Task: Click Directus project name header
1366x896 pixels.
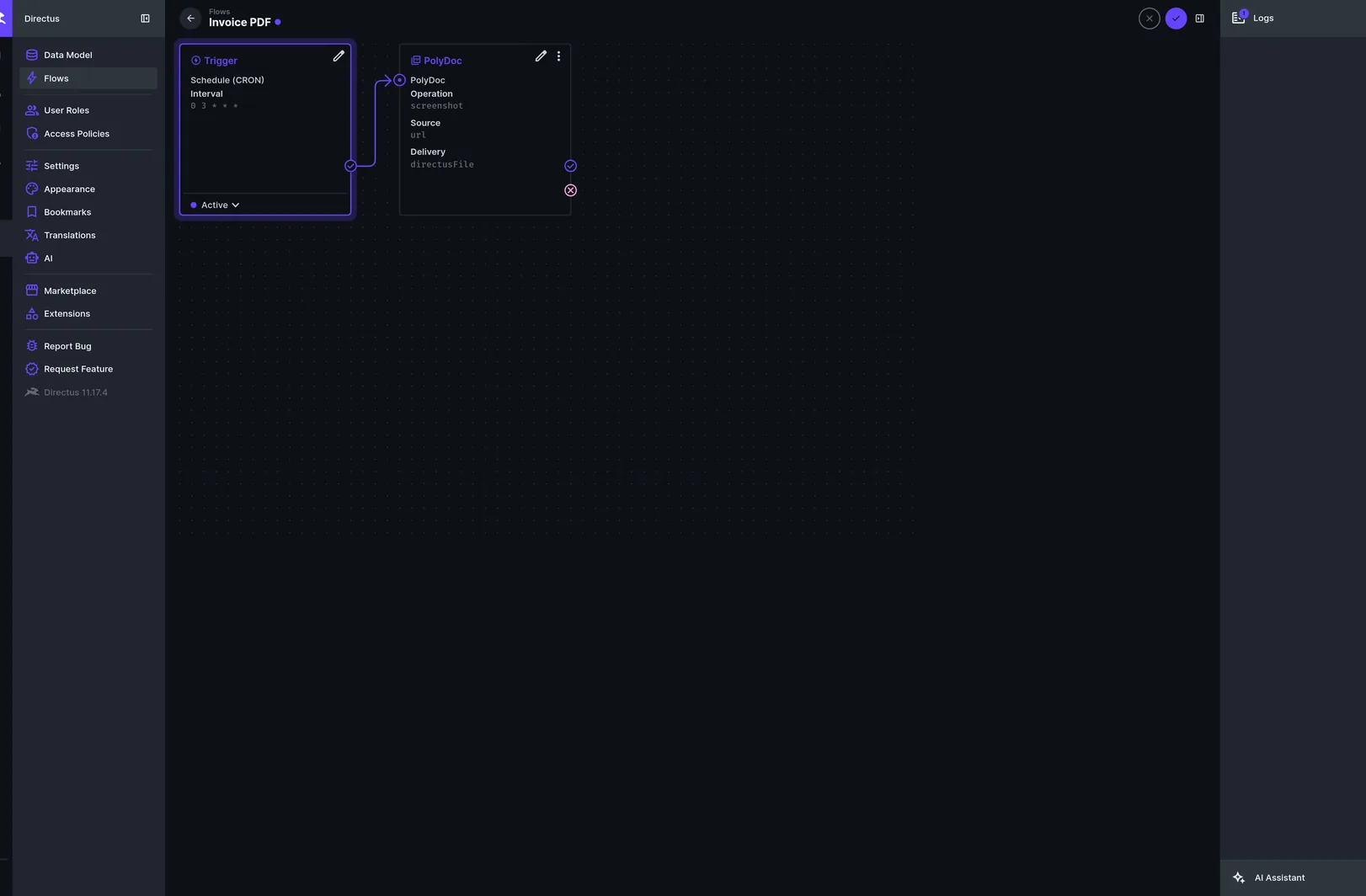Action: pyautogui.click(x=42, y=19)
